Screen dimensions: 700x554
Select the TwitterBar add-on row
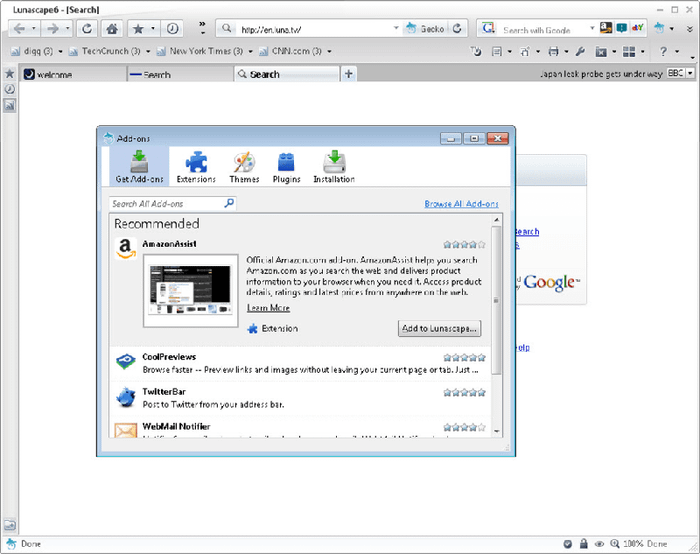point(300,398)
